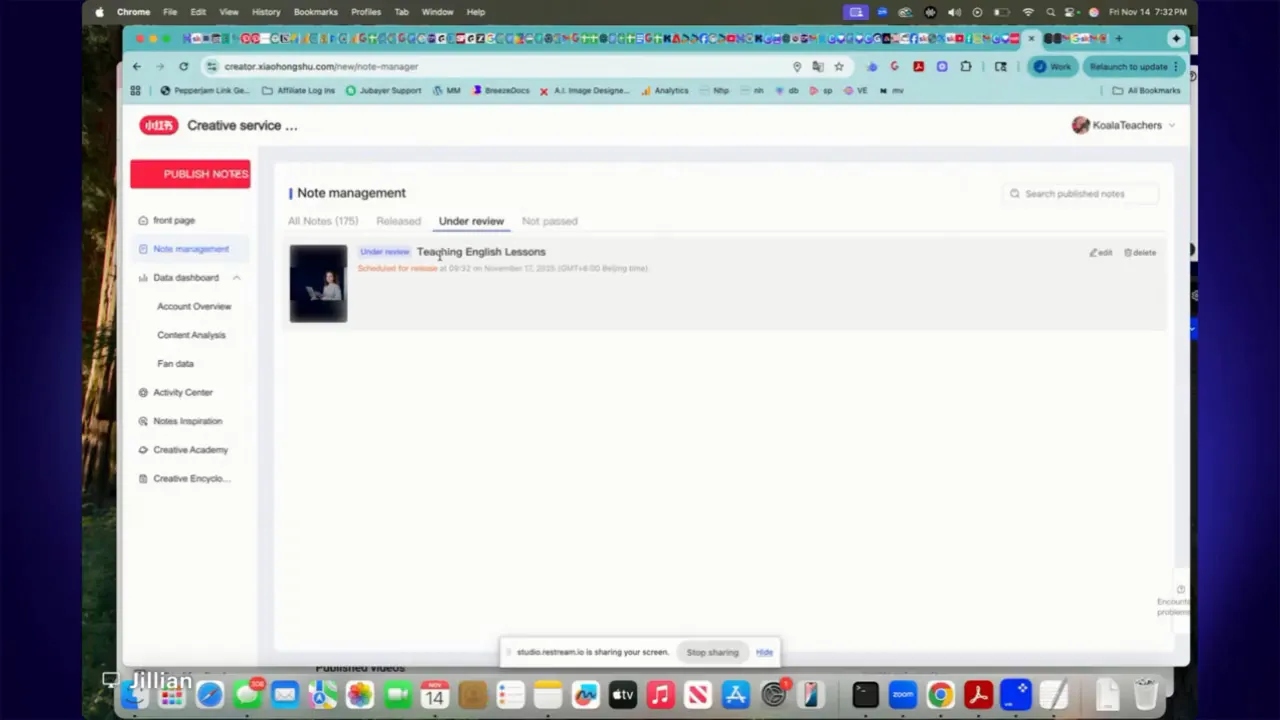The image size is (1280, 720).
Task: Open the Chrome apps grid in bookmarks bar
Action: [135, 91]
